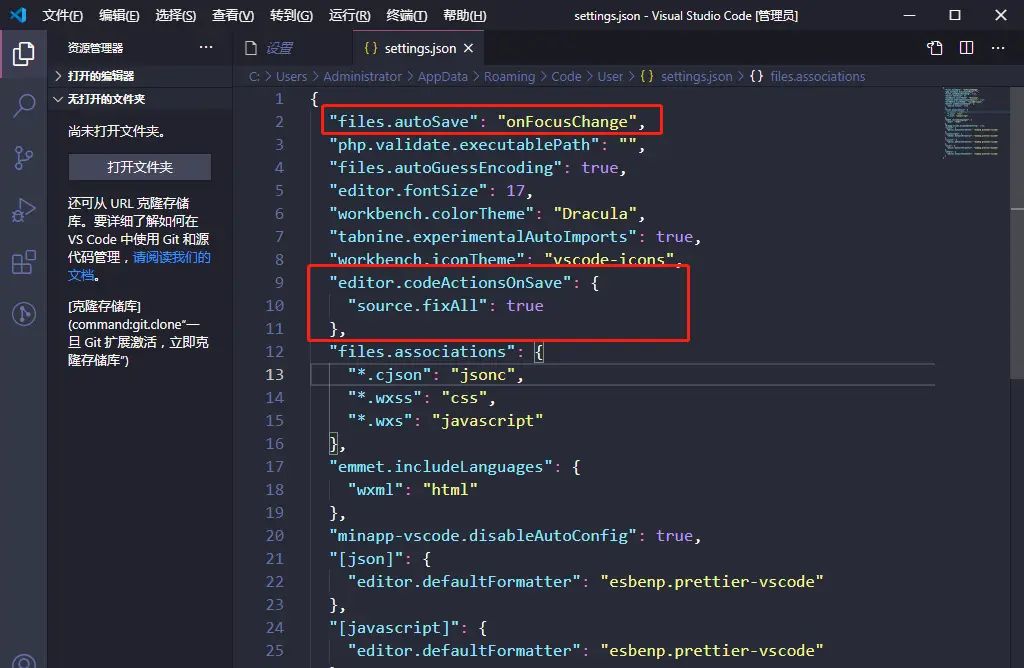Open the 资源管理器 views menu (...)
Image resolution: width=1024 pixels, height=668 pixels.
click(x=205, y=47)
